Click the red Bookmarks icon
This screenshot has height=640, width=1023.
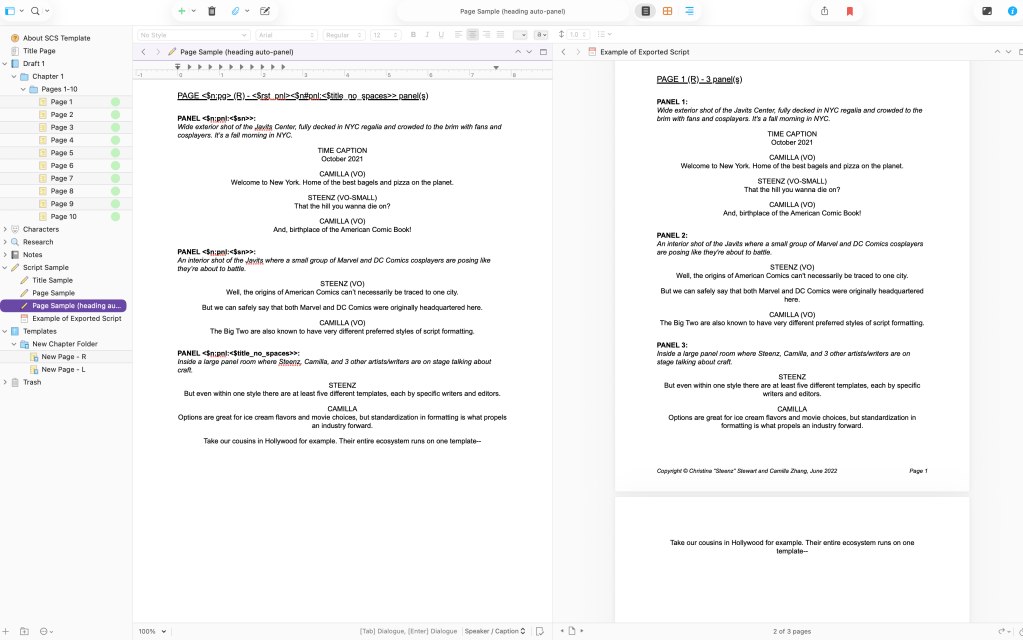click(x=850, y=11)
